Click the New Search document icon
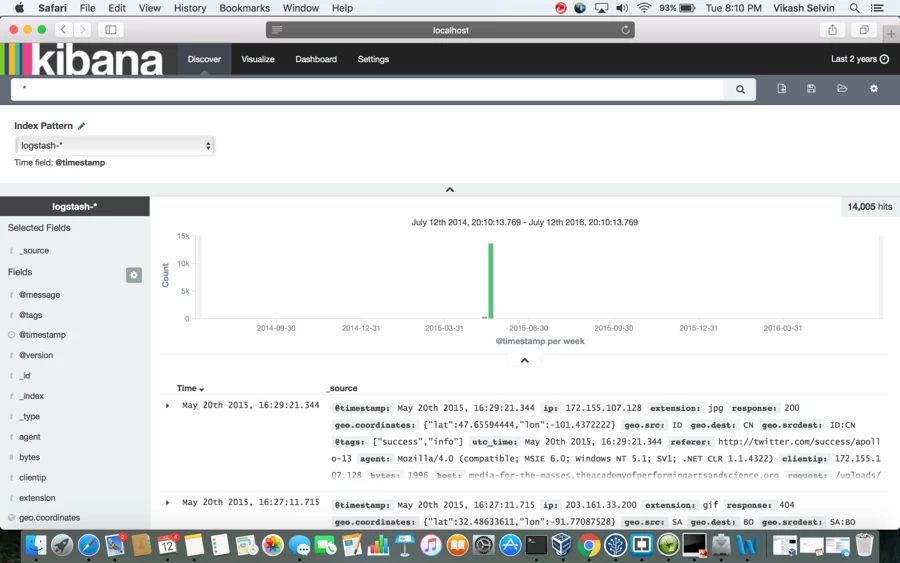The image size is (900, 563). click(781, 88)
